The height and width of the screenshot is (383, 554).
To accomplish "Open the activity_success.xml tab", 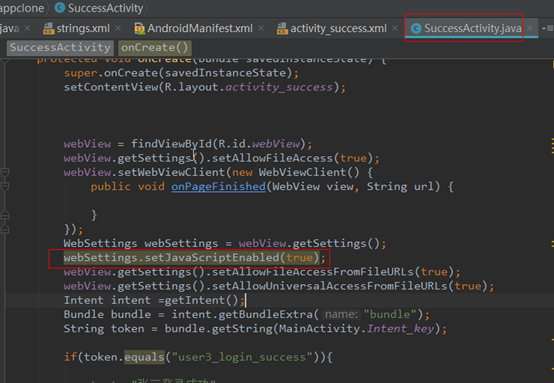I will pyautogui.click(x=338, y=28).
